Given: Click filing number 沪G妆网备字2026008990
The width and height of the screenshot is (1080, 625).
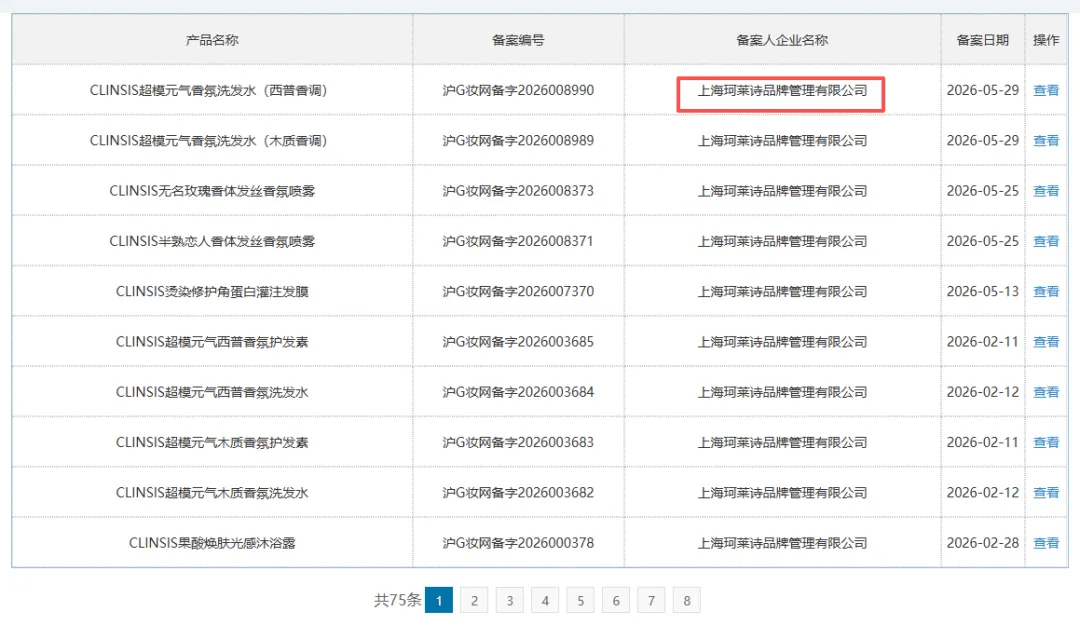Looking at the screenshot, I should pos(518,90).
